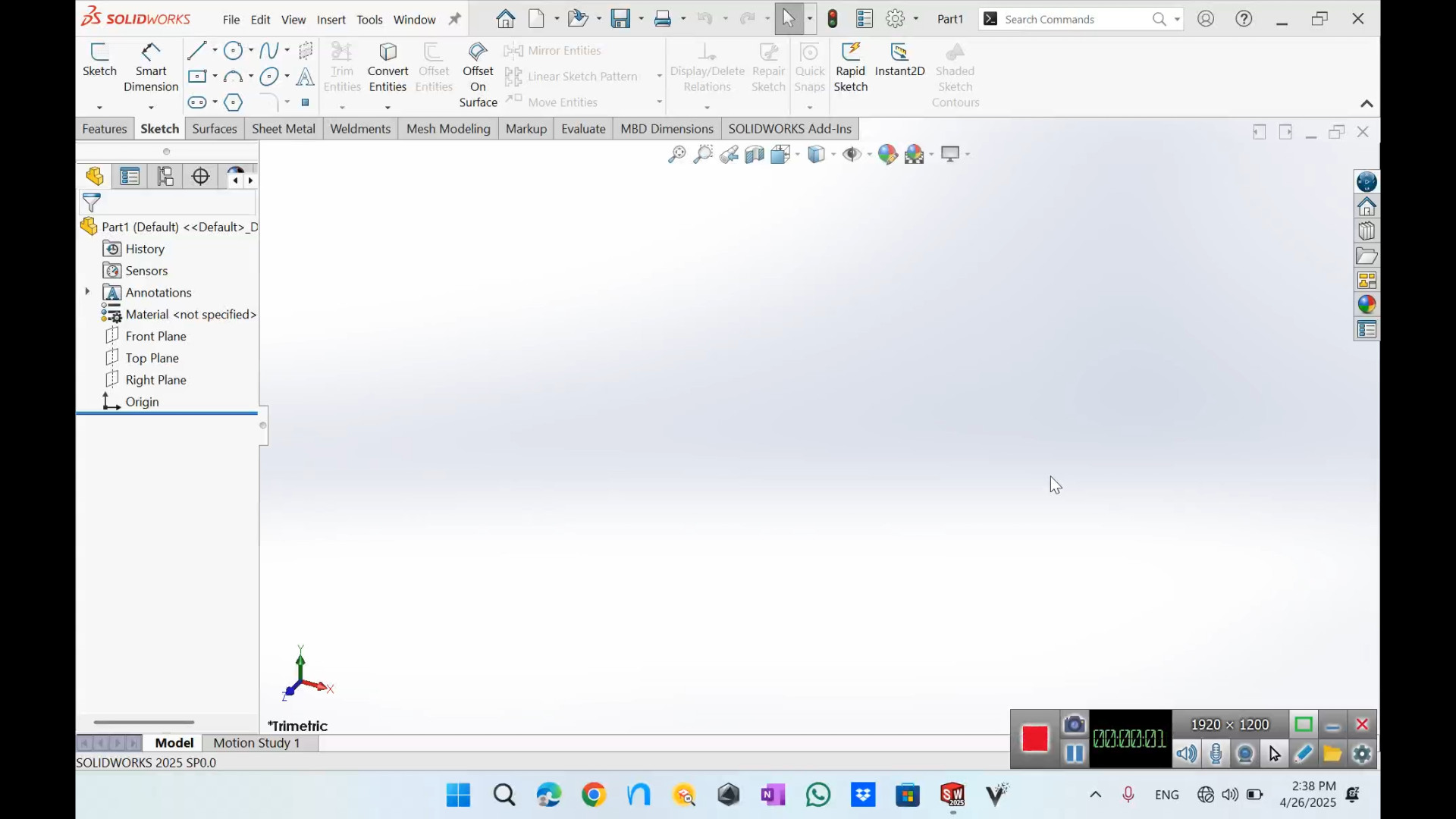The height and width of the screenshot is (819, 1456).
Task: Click the Section View icon
Action: 754,155
